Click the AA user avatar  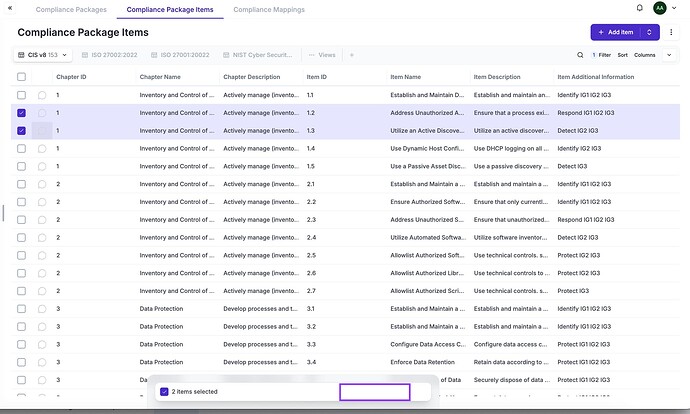[x=660, y=9]
